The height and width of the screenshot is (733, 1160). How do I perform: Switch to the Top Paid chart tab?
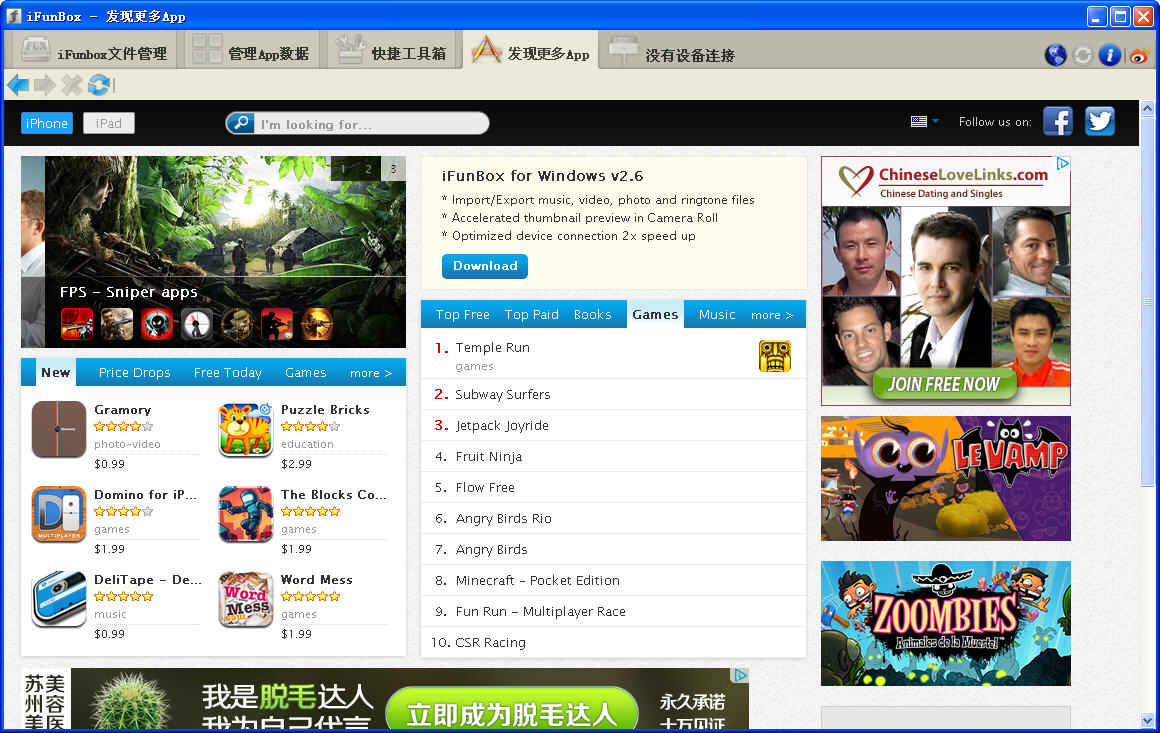(531, 314)
